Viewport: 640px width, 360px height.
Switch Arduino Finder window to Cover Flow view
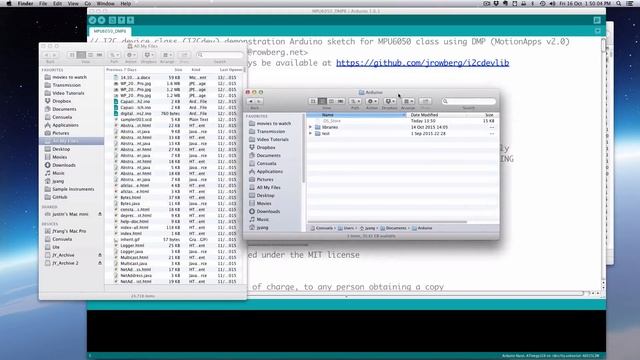pyautogui.click(x=340, y=101)
